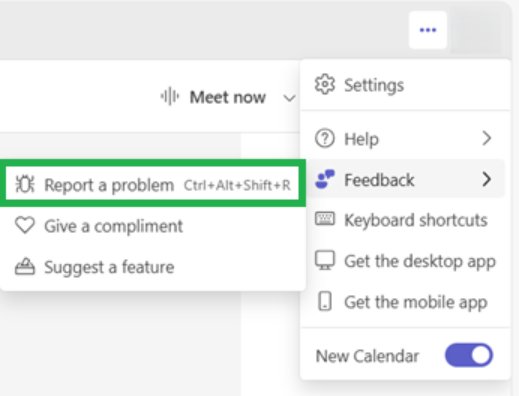Image resolution: width=519 pixels, height=396 pixels.
Task: Click the New Calendar label
Action: (367, 356)
